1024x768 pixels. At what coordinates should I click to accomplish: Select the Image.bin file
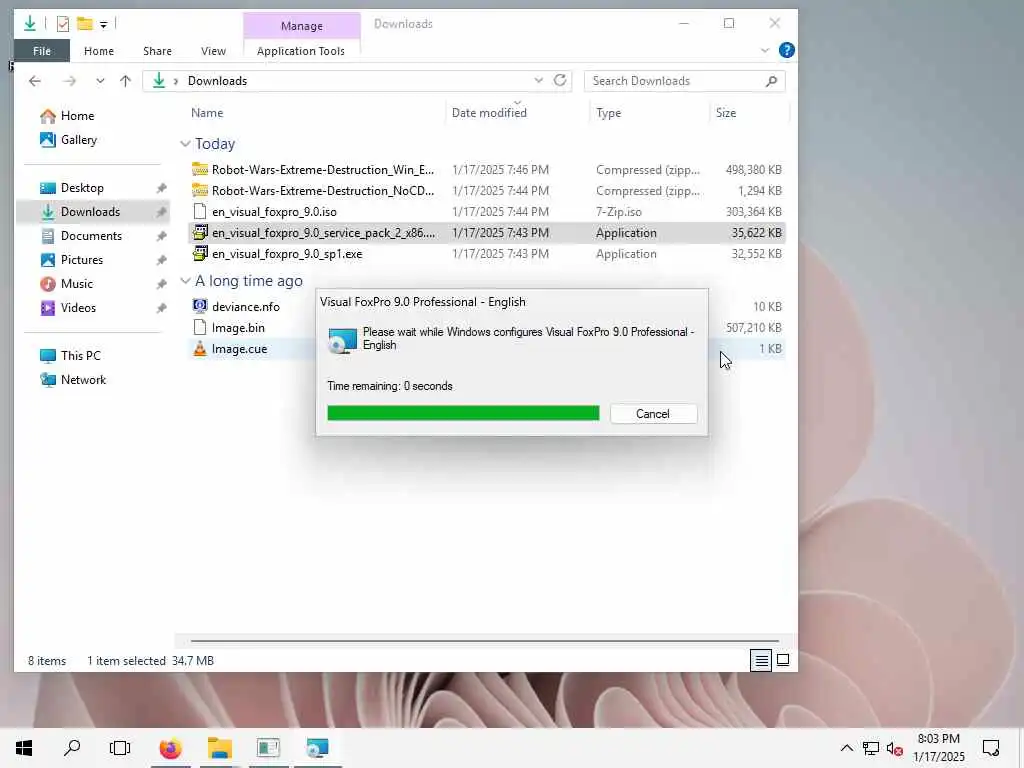coord(238,328)
